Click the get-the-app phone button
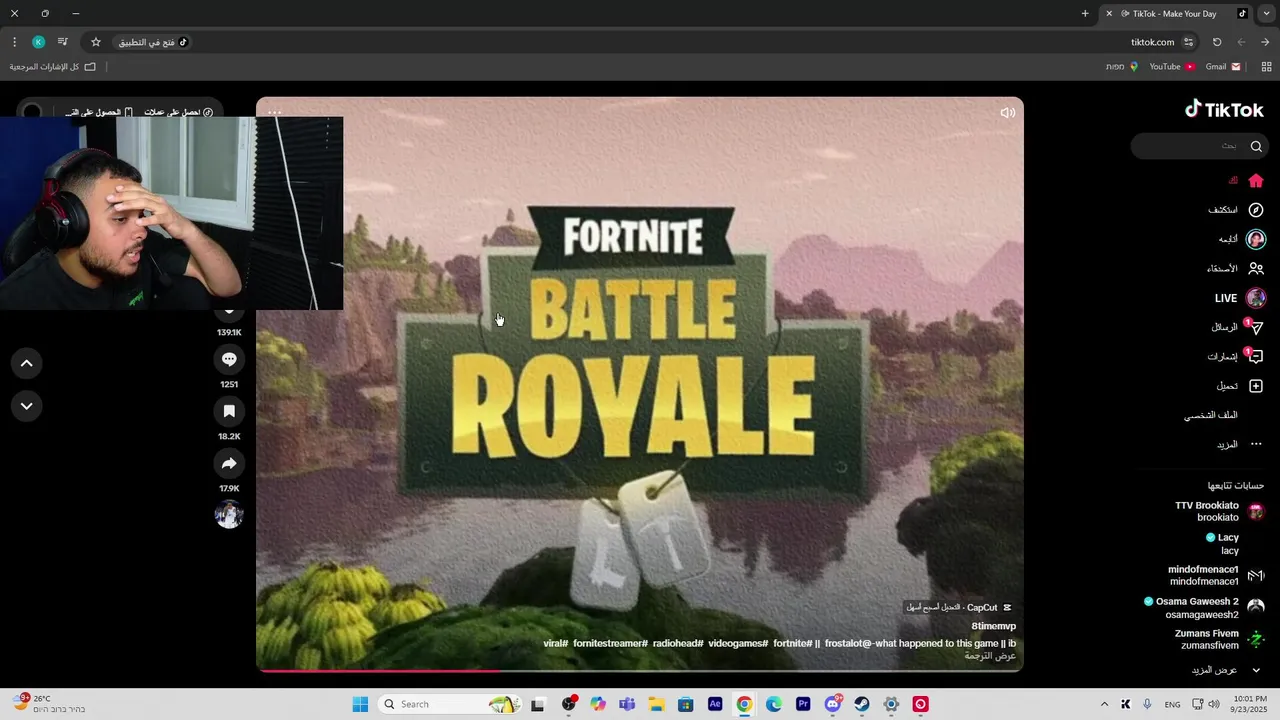Screen dimensions: 1280x720 (100, 112)
